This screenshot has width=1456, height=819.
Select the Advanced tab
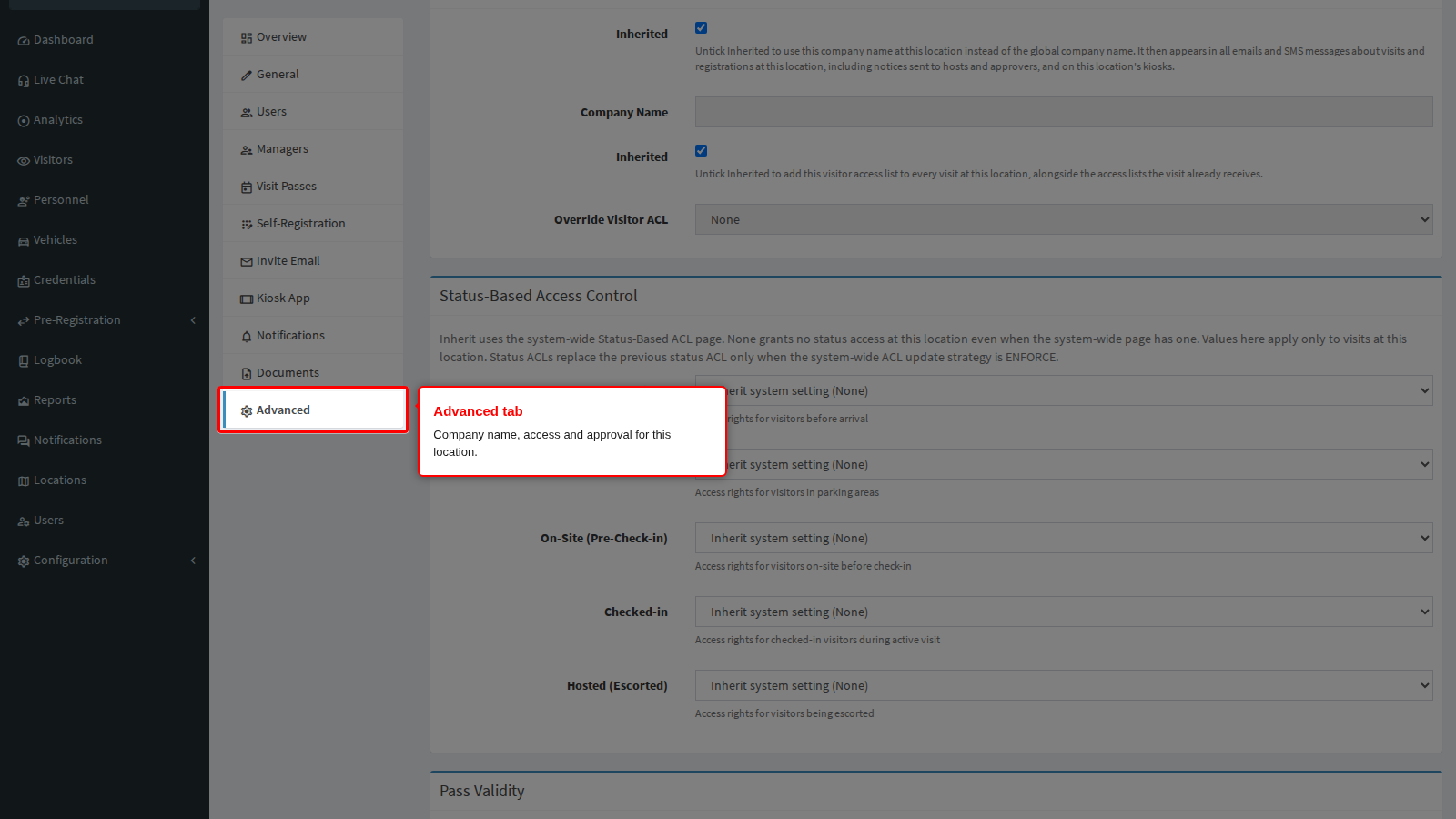[313, 410]
